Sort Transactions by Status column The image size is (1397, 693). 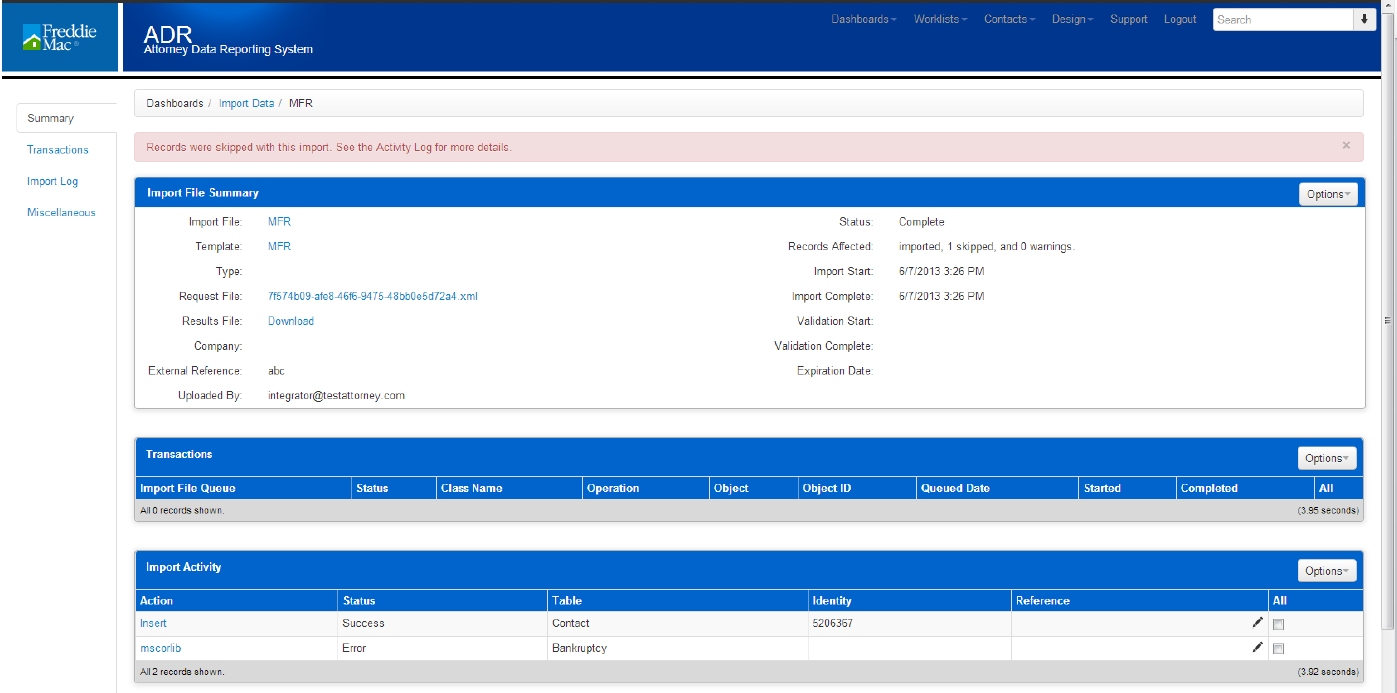coord(372,488)
